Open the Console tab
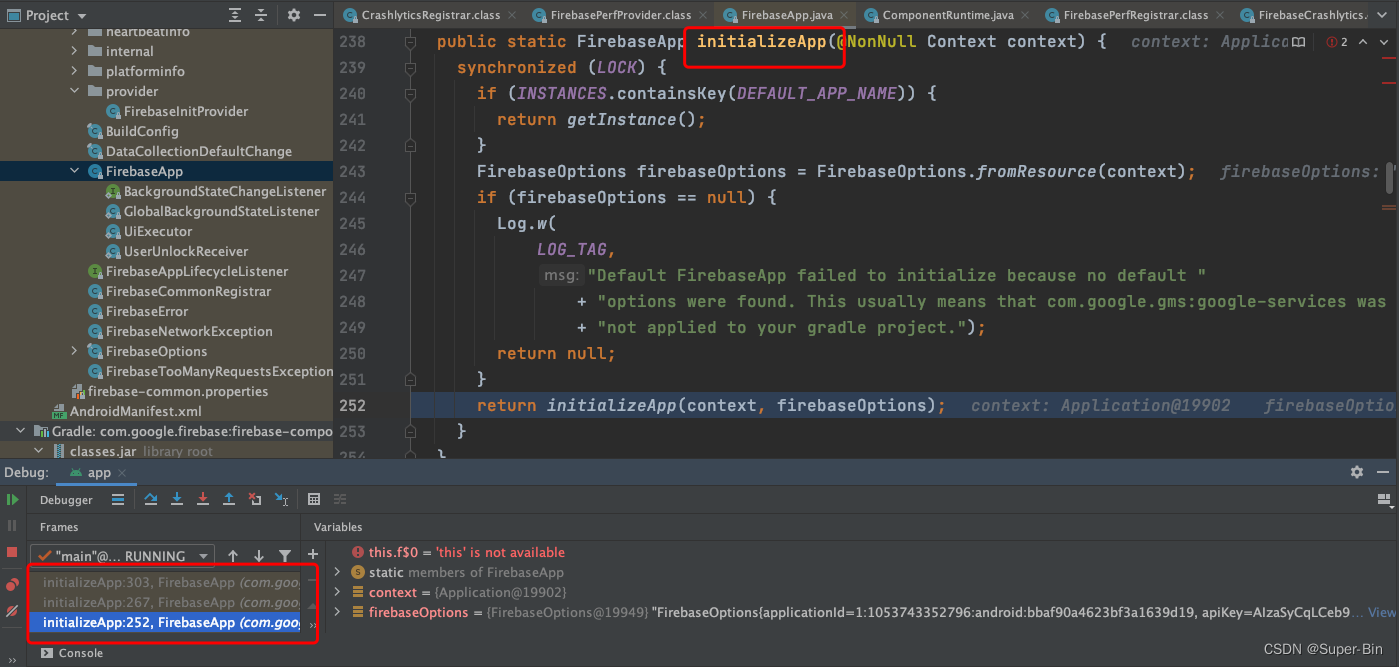 [x=72, y=653]
